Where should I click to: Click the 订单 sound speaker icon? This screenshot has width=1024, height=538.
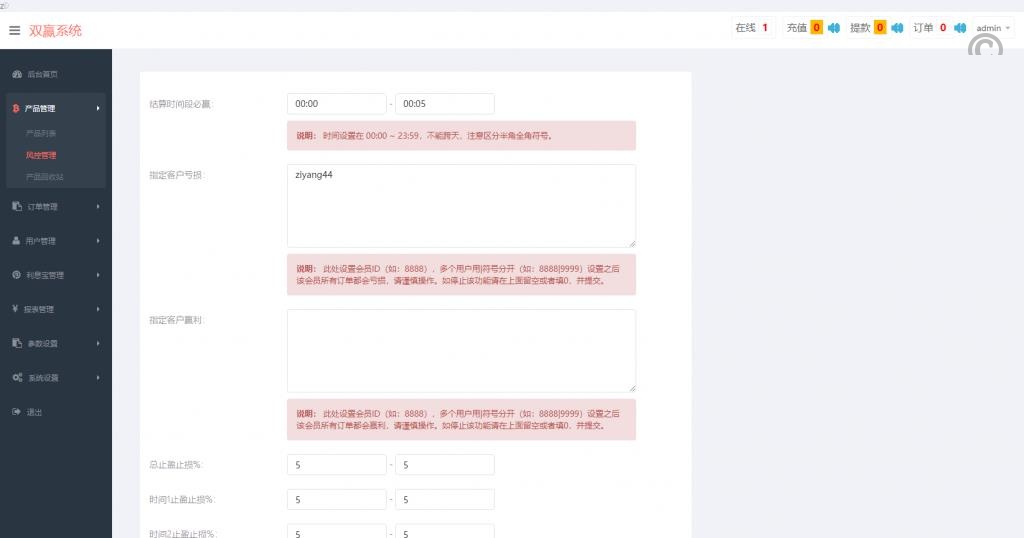click(x=959, y=28)
